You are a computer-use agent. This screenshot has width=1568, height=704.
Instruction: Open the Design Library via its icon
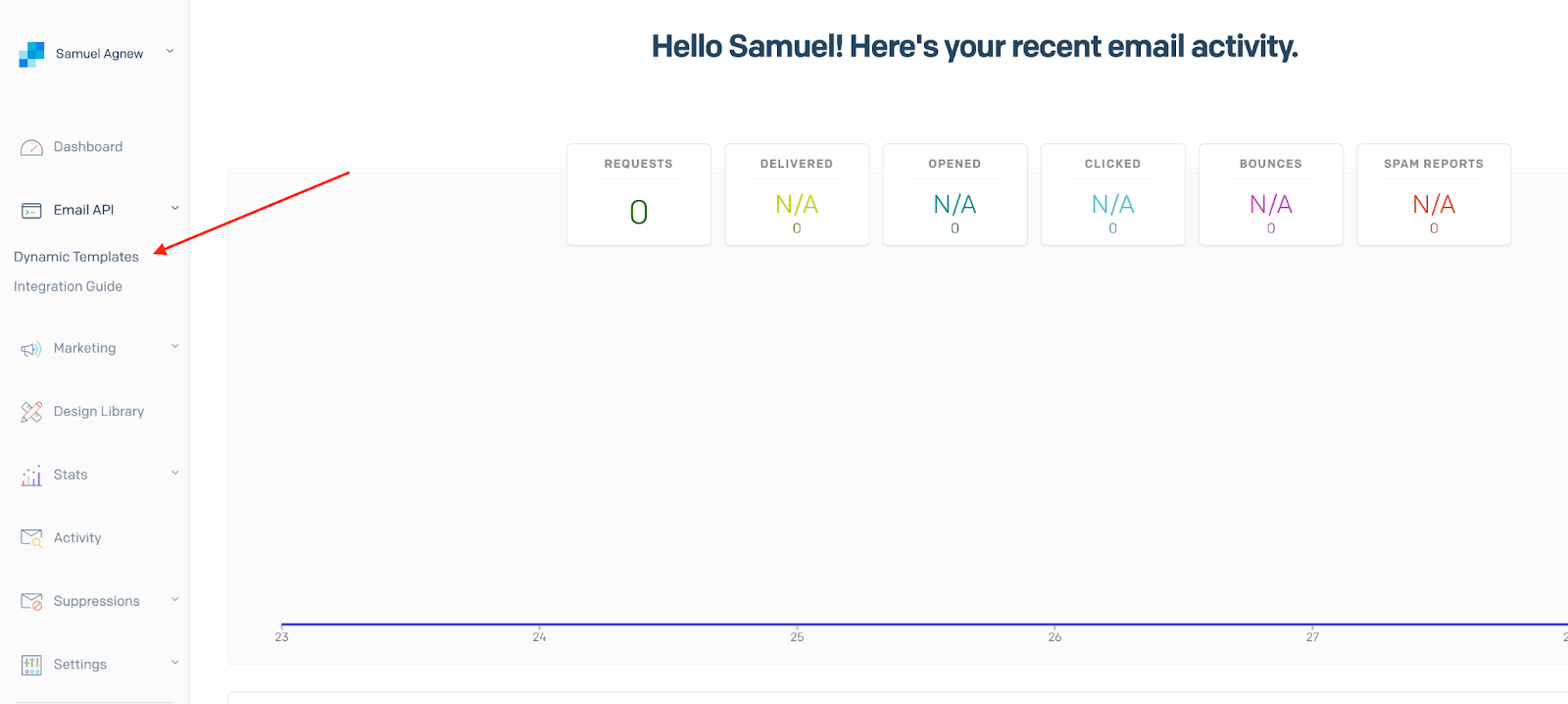click(x=31, y=411)
